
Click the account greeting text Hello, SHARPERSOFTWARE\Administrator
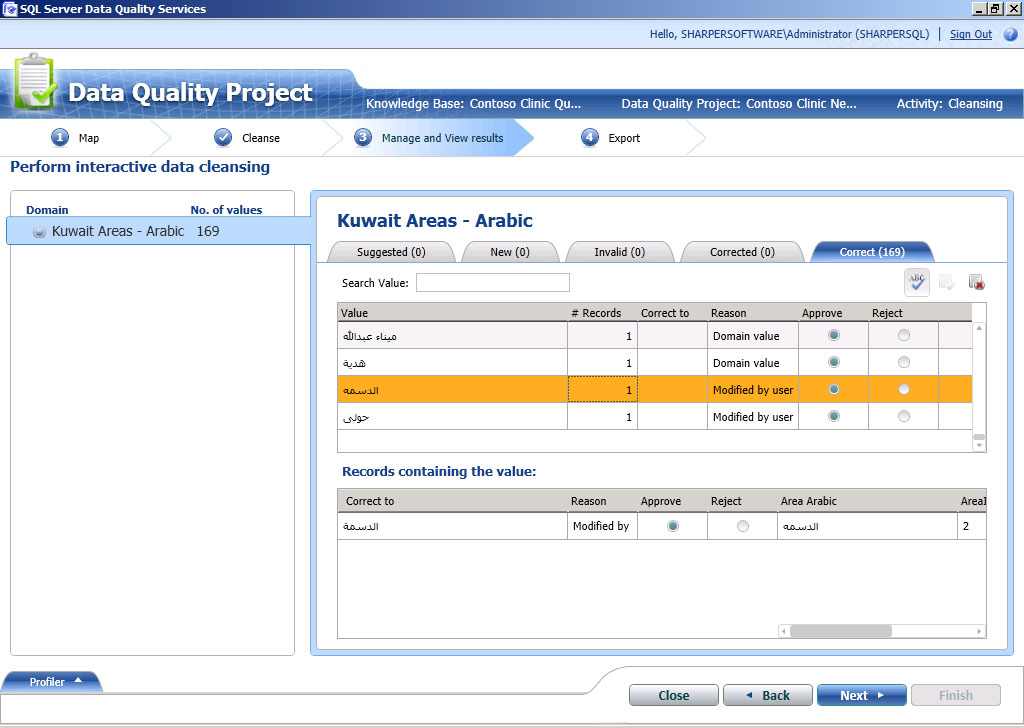789,34
